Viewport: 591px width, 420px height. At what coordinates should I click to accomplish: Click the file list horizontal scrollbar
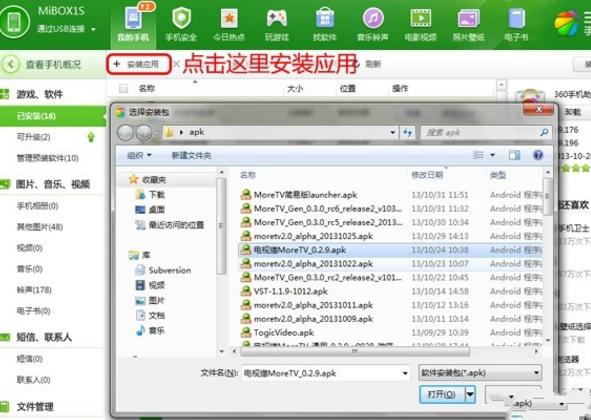[x=355, y=351]
